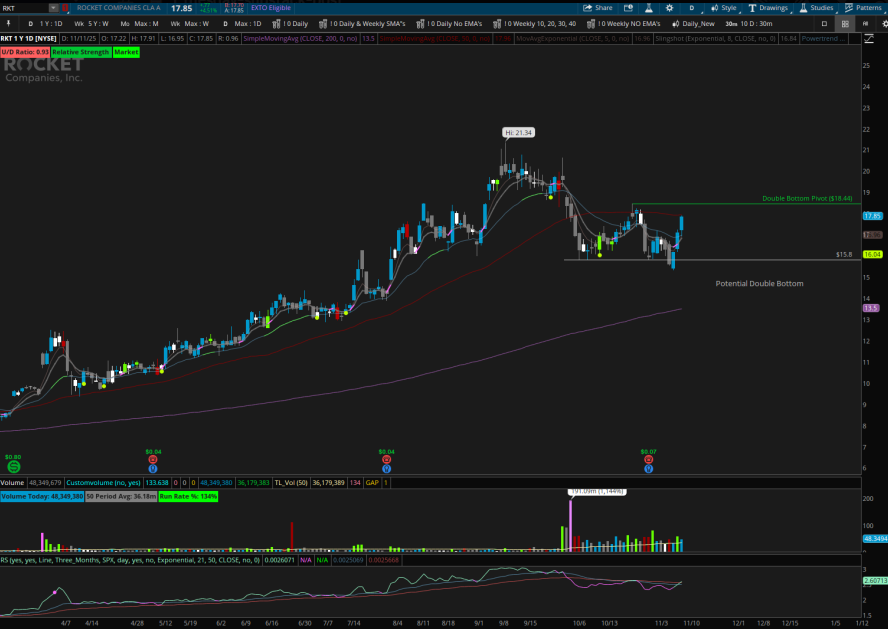Open the Edit studies flask icon

(x=648, y=8)
